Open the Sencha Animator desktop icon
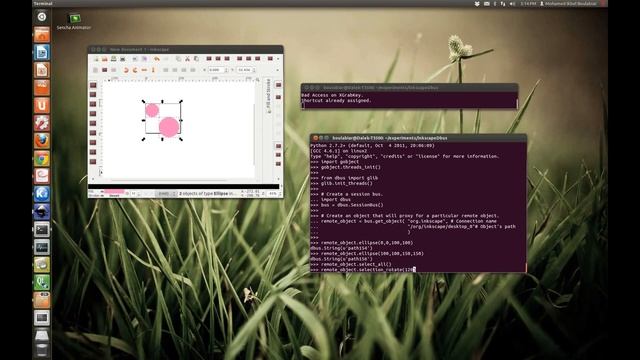640x360 pixels. coord(74,22)
